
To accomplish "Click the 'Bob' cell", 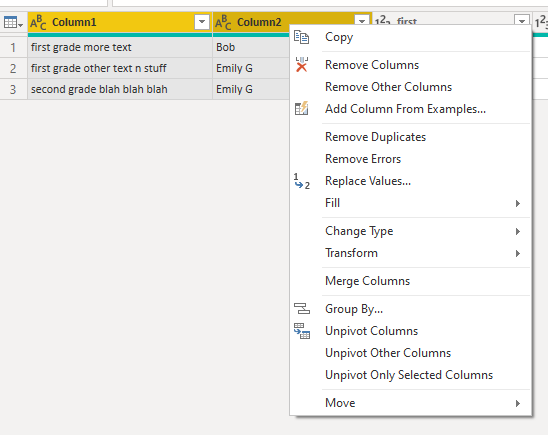I will click(251, 47).
